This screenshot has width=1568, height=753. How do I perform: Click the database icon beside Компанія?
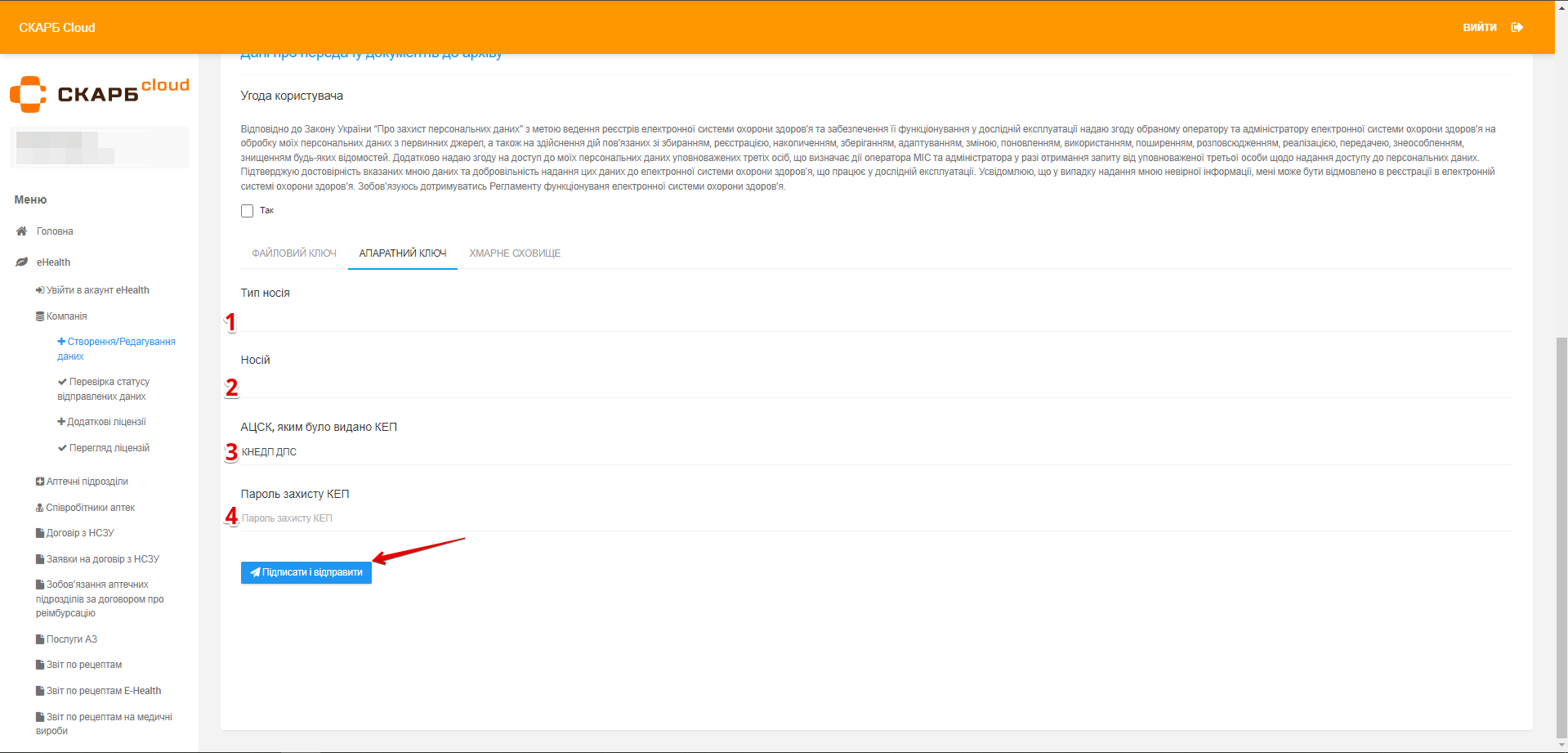click(40, 316)
